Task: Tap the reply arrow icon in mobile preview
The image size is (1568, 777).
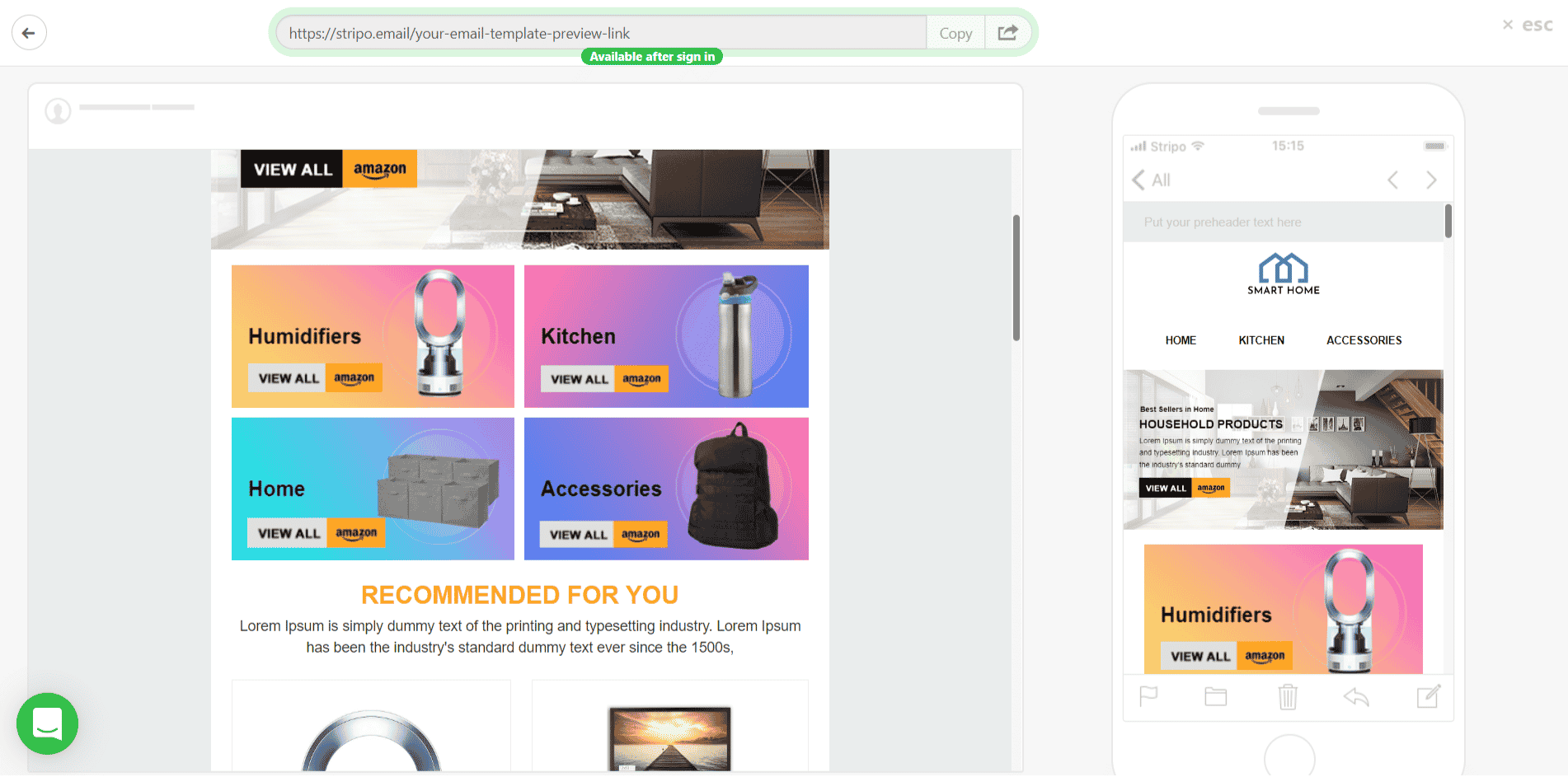Action: click(x=1356, y=698)
